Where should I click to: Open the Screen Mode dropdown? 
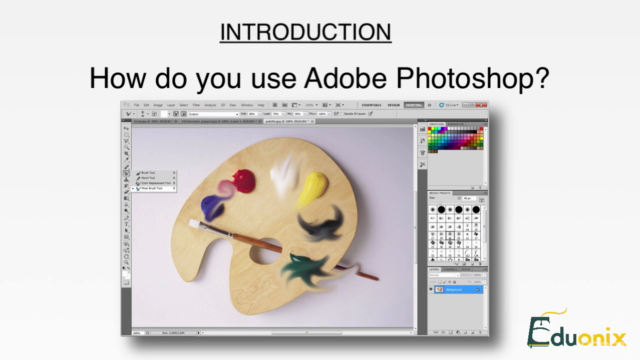[x=340, y=105]
